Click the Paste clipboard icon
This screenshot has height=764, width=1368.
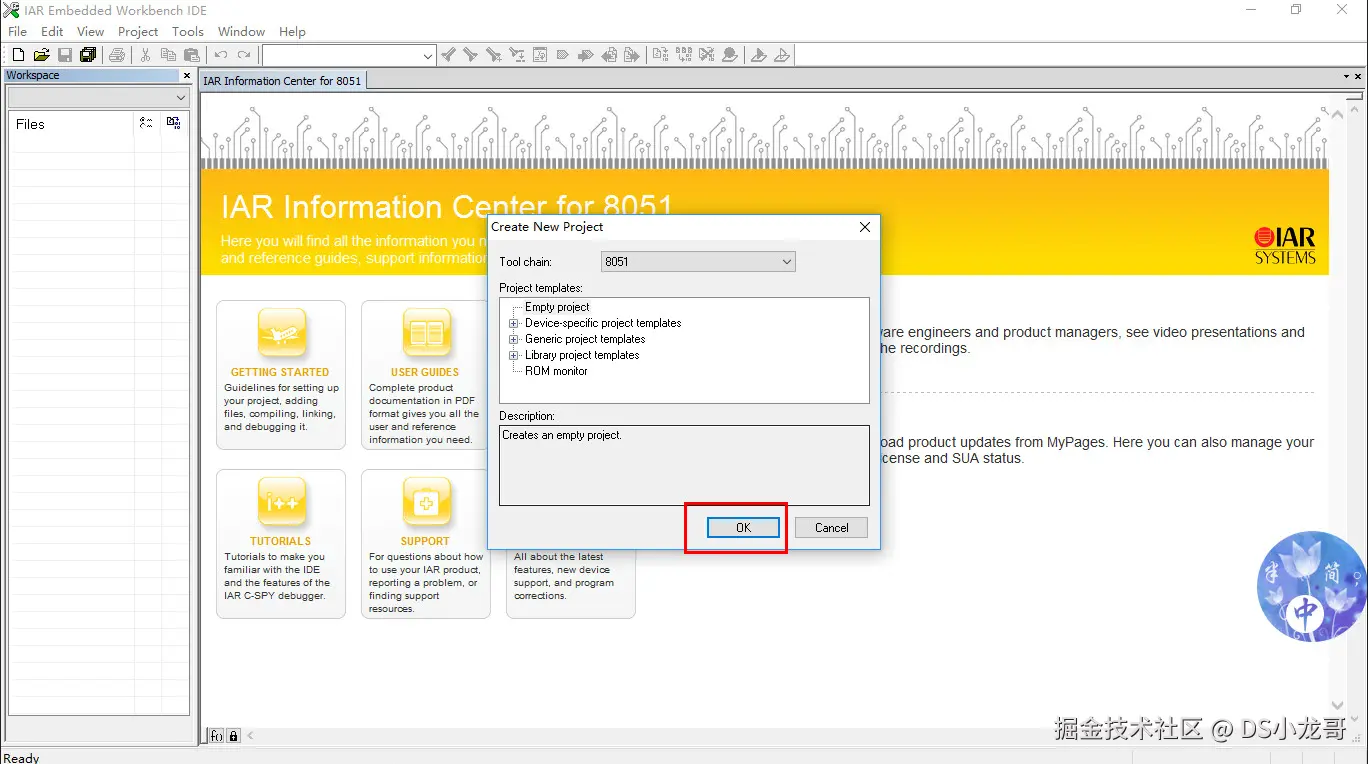pos(192,55)
